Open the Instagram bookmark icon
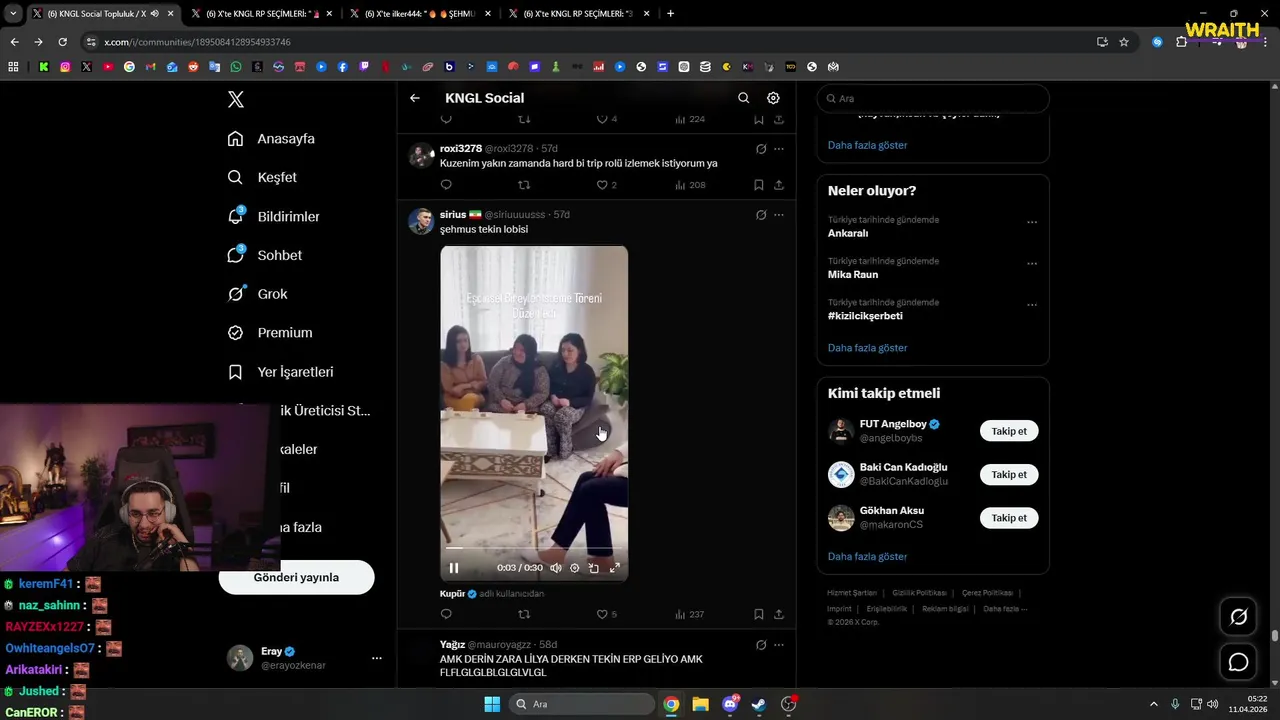The image size is (1280, 720). tap(65, 67)
